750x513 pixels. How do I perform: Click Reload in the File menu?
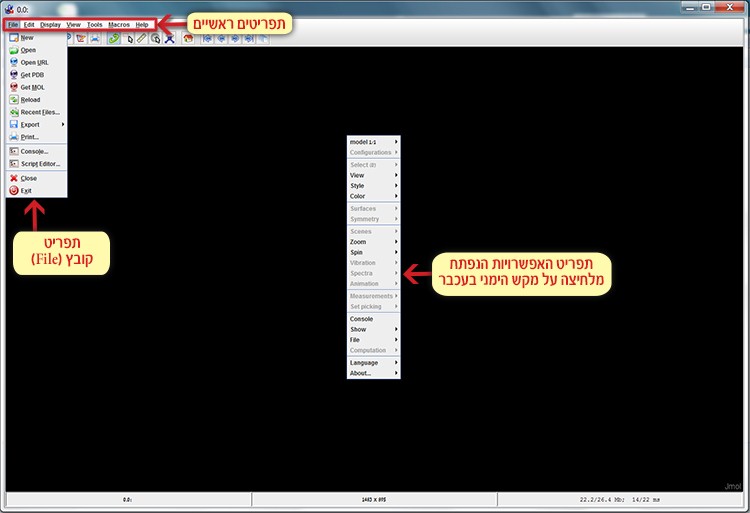point(30,100)
